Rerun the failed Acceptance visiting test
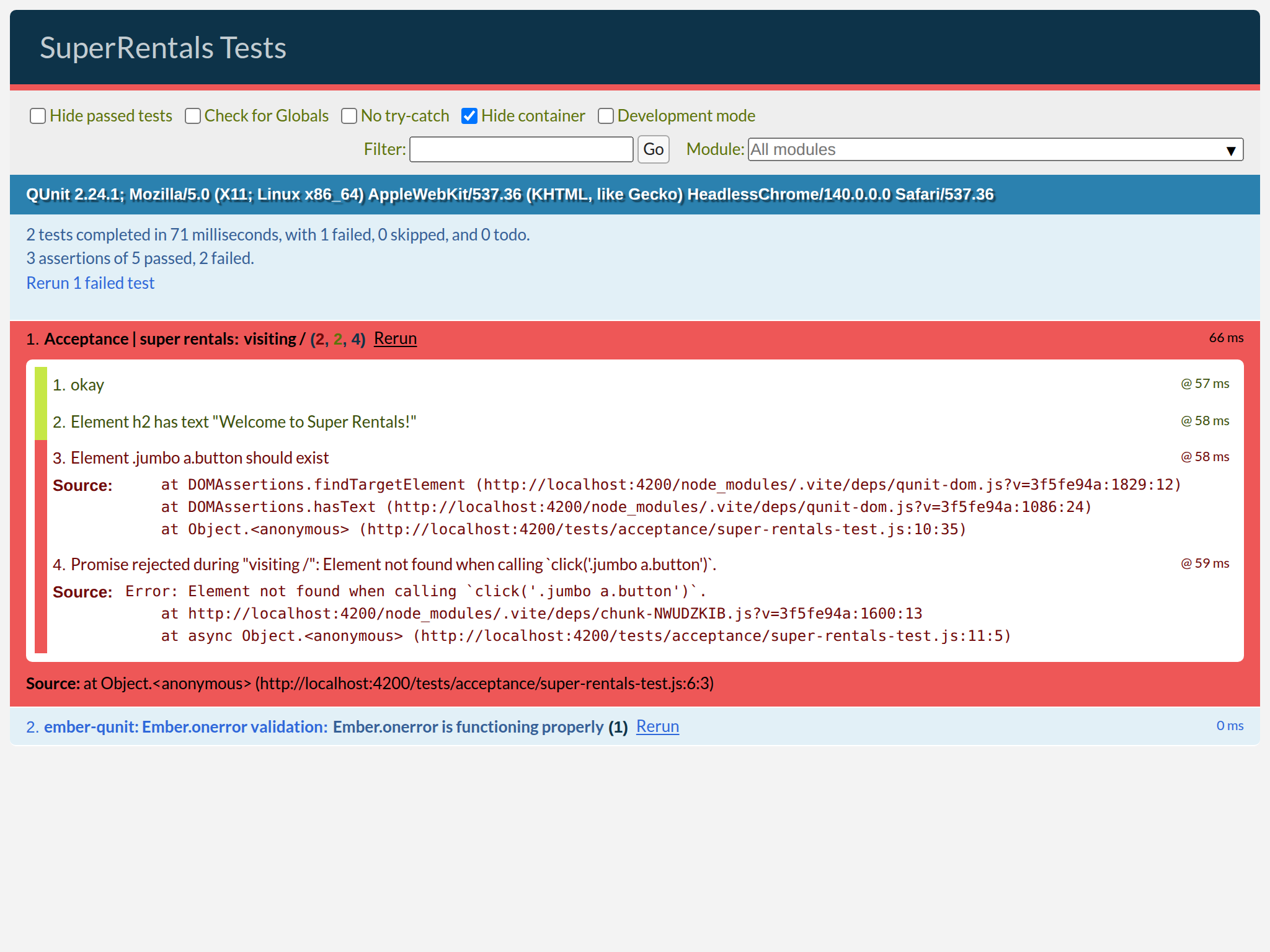1270x952 pixels. click(x=395, y=338)
